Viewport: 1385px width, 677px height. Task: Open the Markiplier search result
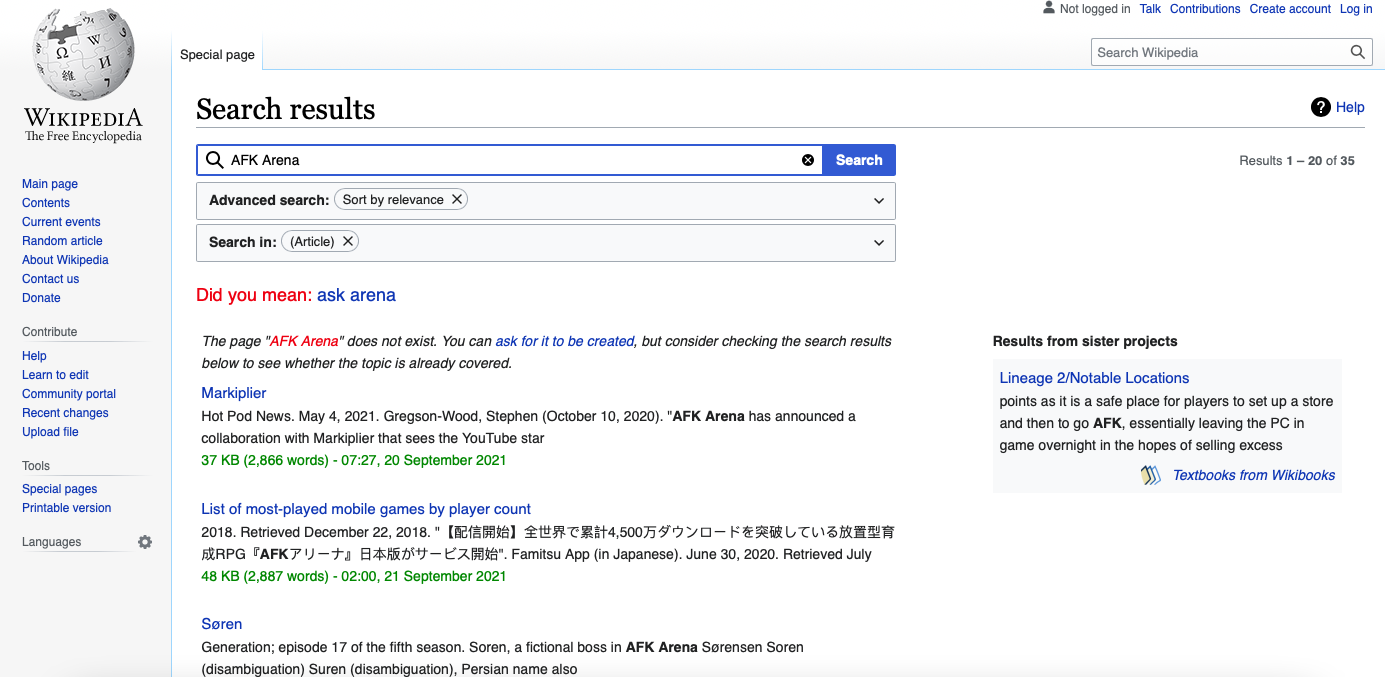[234, 393]
